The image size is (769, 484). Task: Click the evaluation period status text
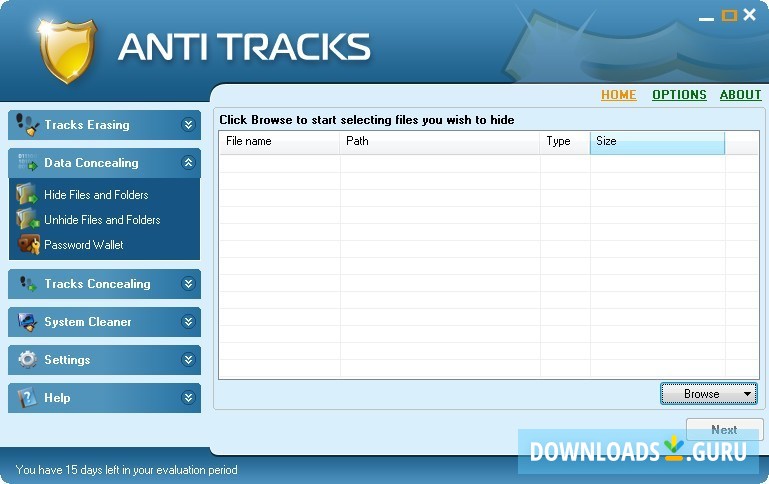pos(127,470)
